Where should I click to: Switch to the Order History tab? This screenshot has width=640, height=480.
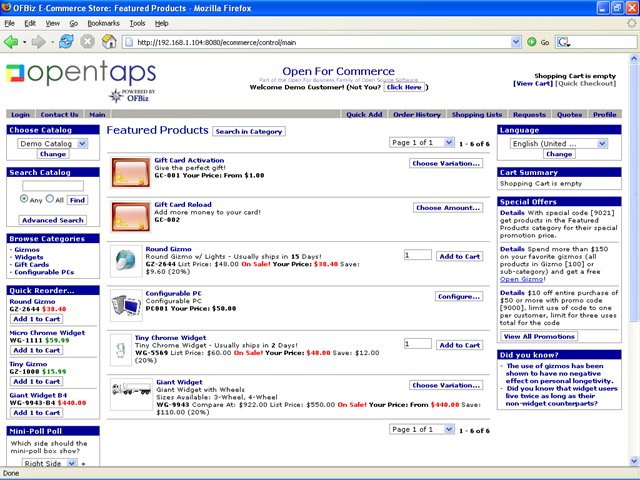pyautogui.click(x=416, y=115)
